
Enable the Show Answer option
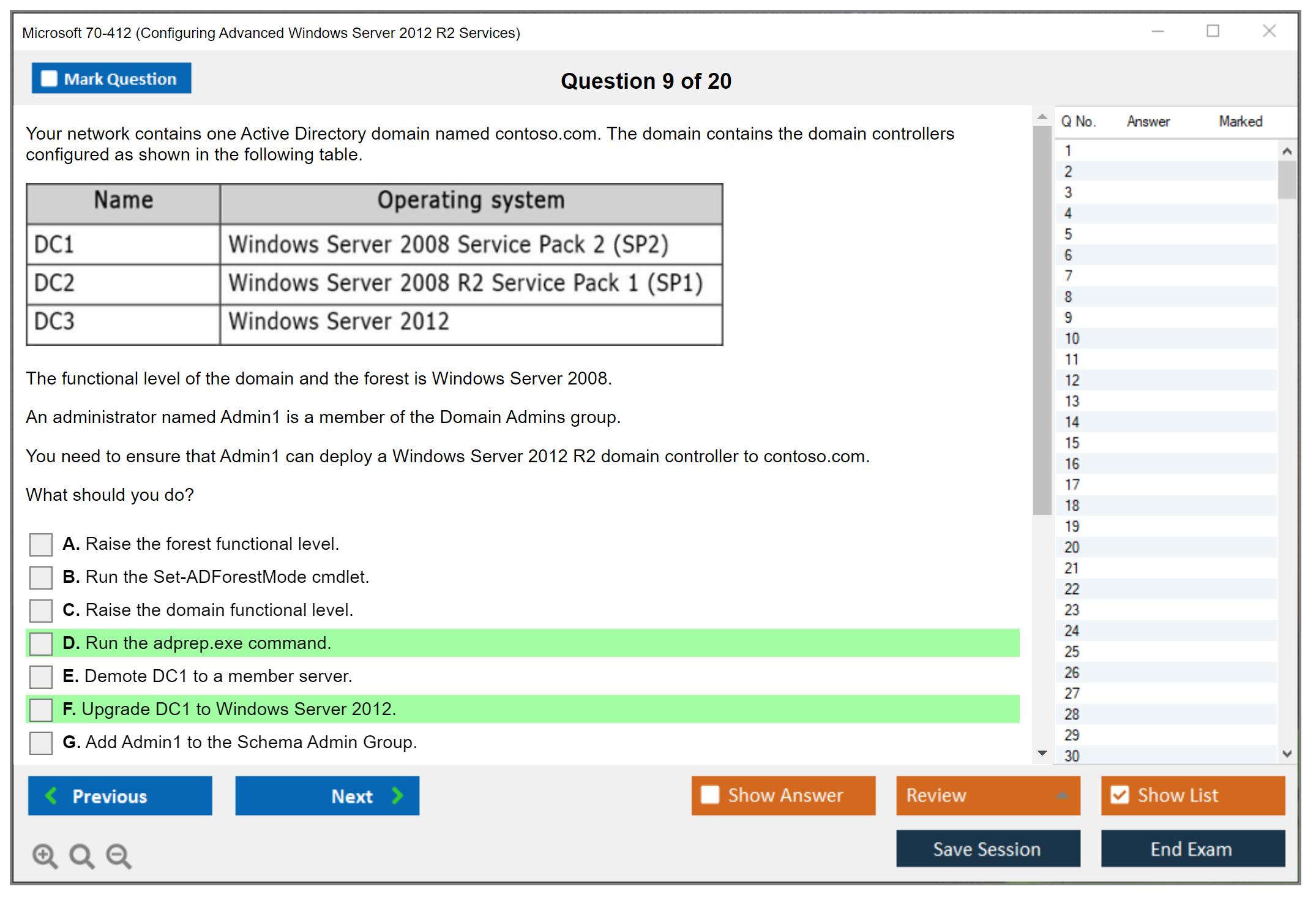710,795
